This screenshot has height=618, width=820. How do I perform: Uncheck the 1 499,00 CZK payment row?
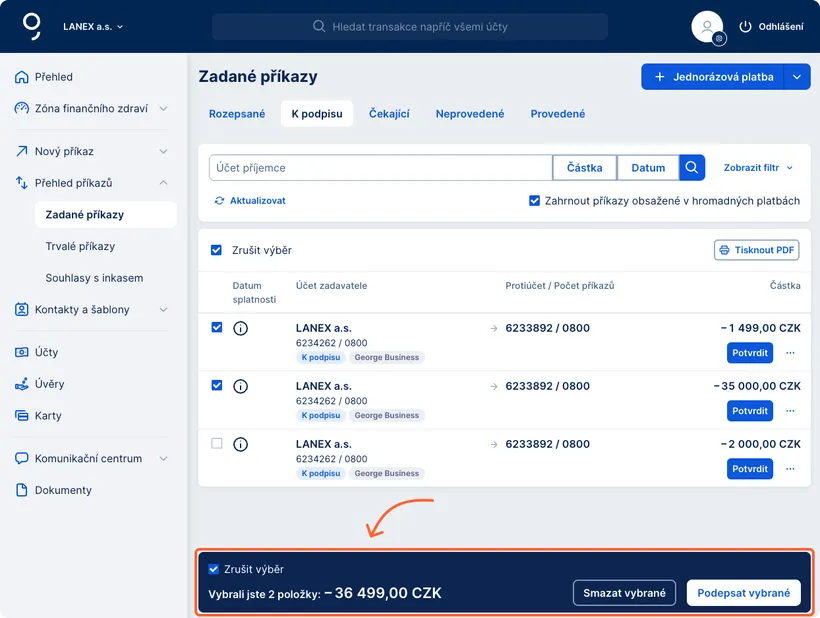(x=217, y=327)
